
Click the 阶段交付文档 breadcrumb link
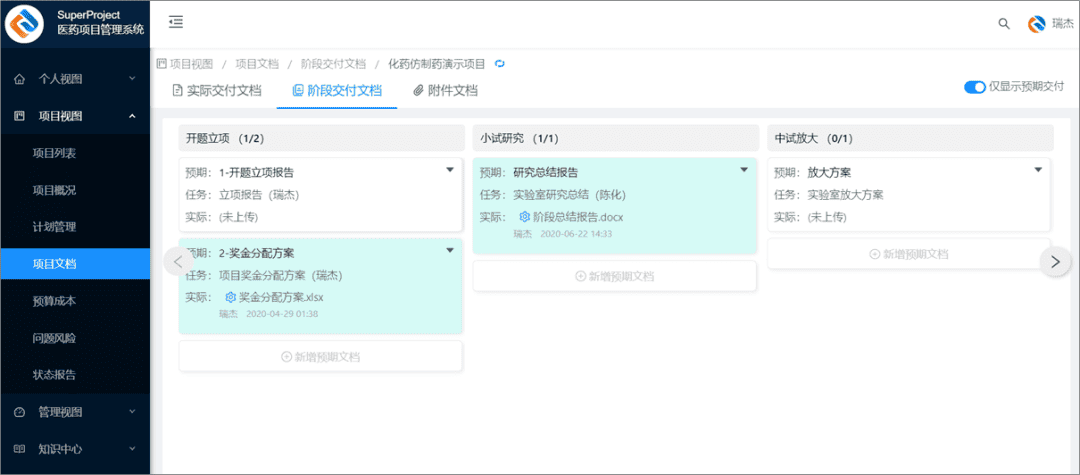(333, 64)
